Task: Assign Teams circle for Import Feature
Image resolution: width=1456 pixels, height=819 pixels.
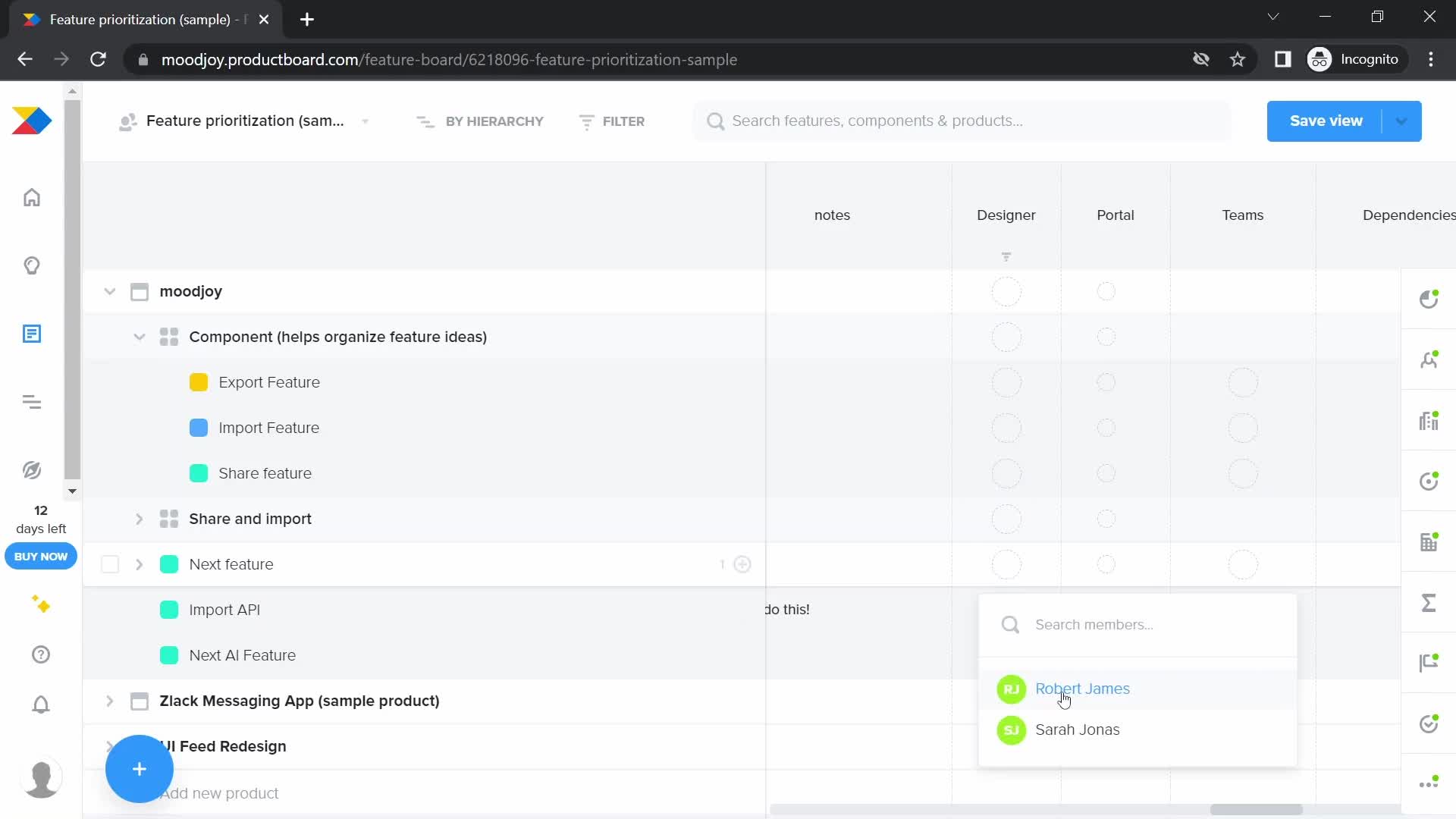Action: click(x=1243, y=428)
